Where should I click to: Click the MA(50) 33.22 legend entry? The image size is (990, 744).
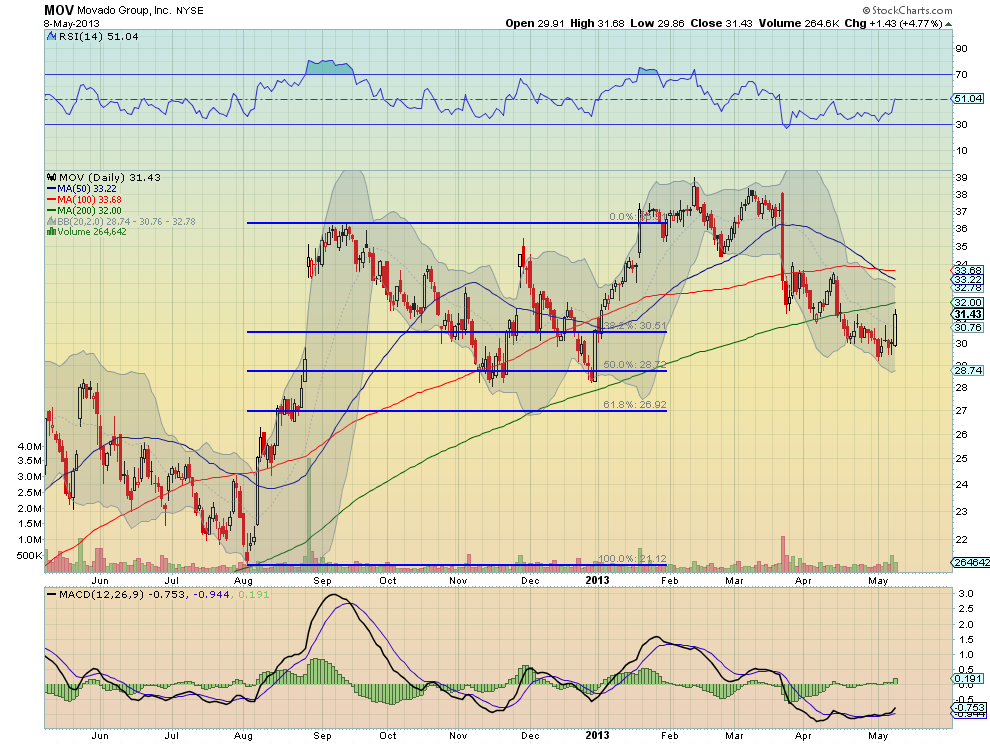click(x=86, y=189)
